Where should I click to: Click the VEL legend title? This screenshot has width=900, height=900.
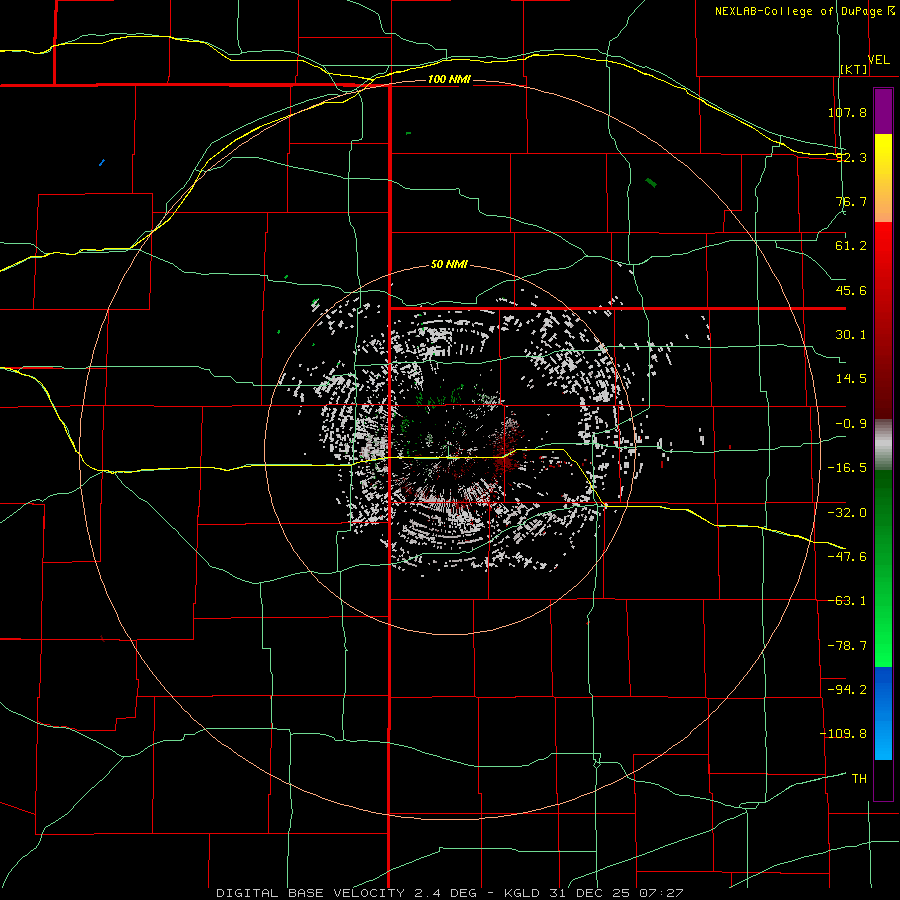tap(878, 60)
